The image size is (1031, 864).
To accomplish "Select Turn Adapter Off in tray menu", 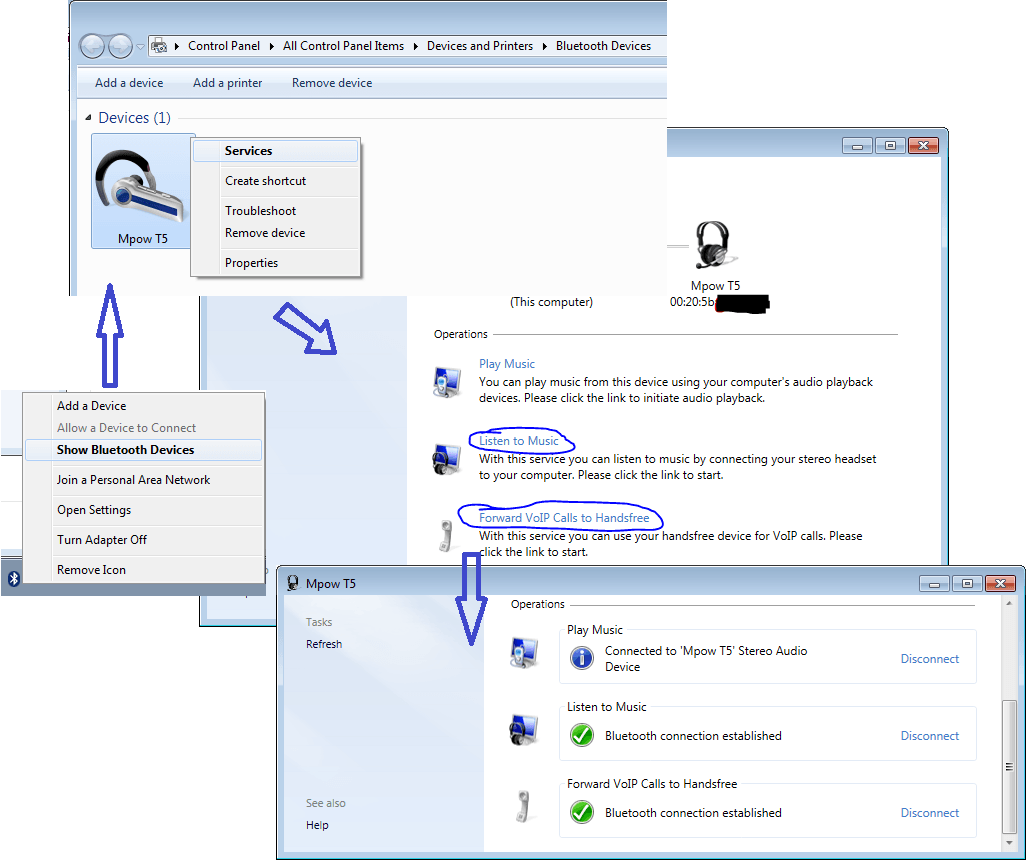I will pos(102,540).
